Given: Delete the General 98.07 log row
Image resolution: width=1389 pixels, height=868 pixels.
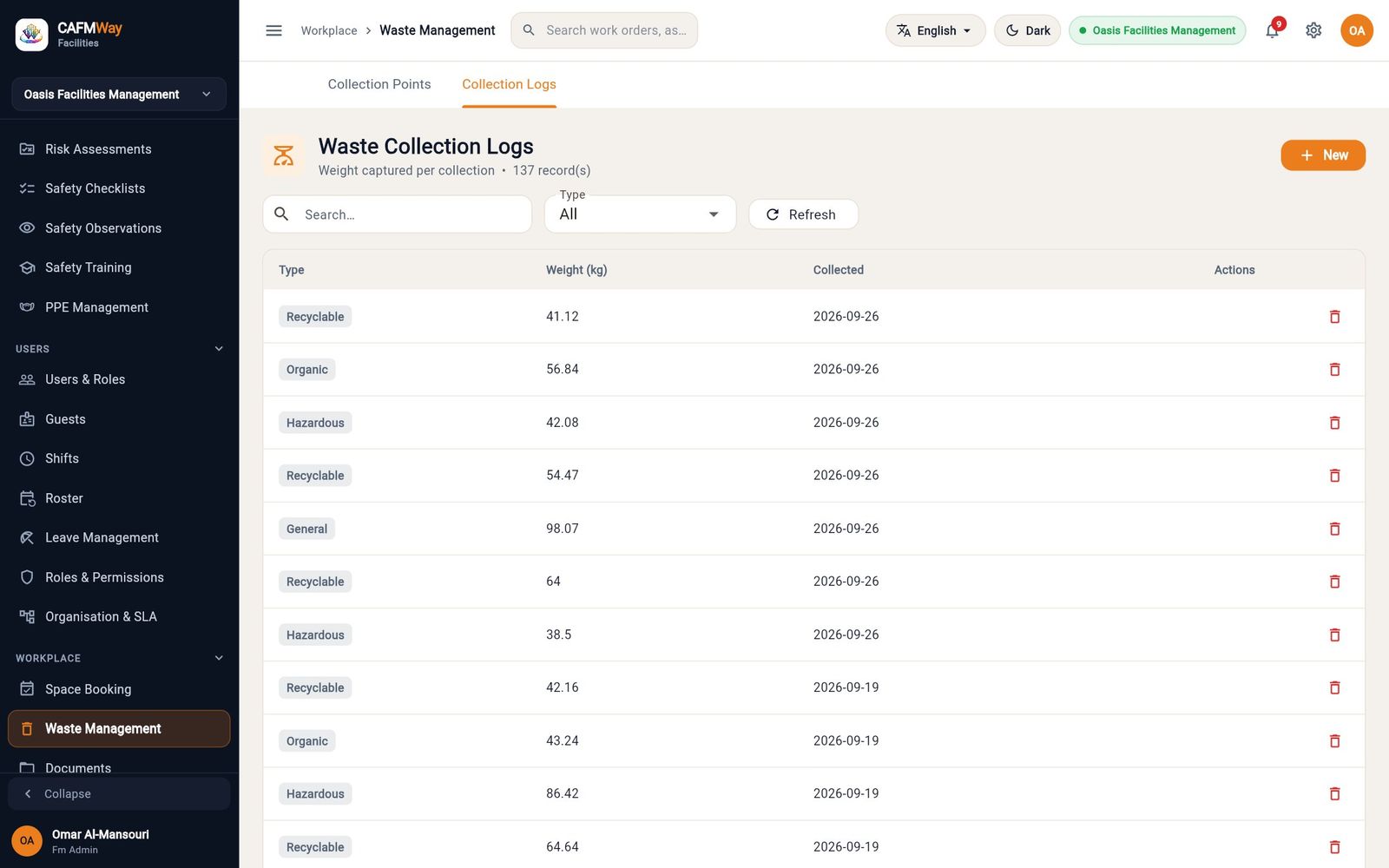Looking at the screenshot, I should tap(1334, 529).
